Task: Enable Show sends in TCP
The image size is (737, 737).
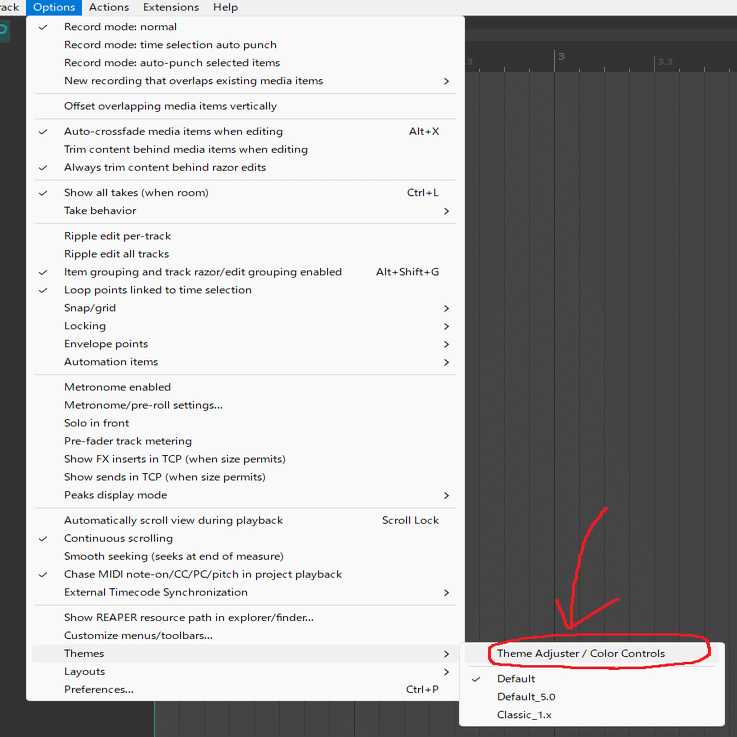Action: (245, 477)
